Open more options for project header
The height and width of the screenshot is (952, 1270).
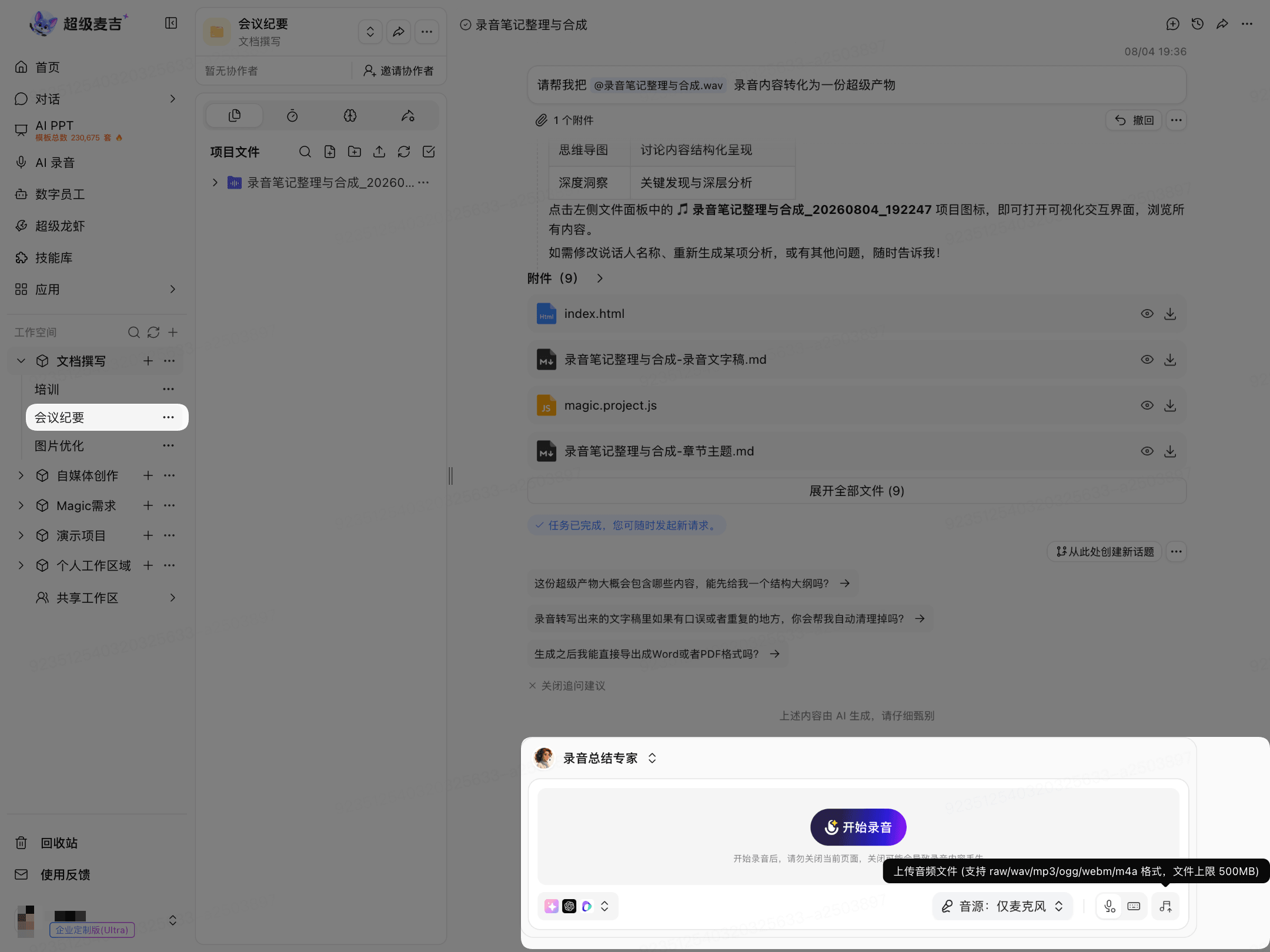427,32
